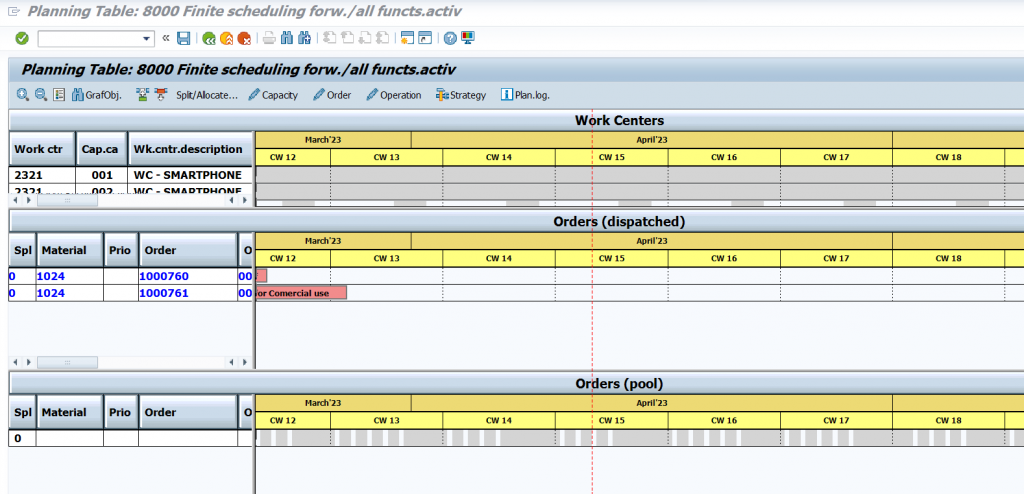The height and width of the screenshot is (494, 1024).
Task: Click March'23 header in Orders (pool) timeline
Action: pos(333,403)
